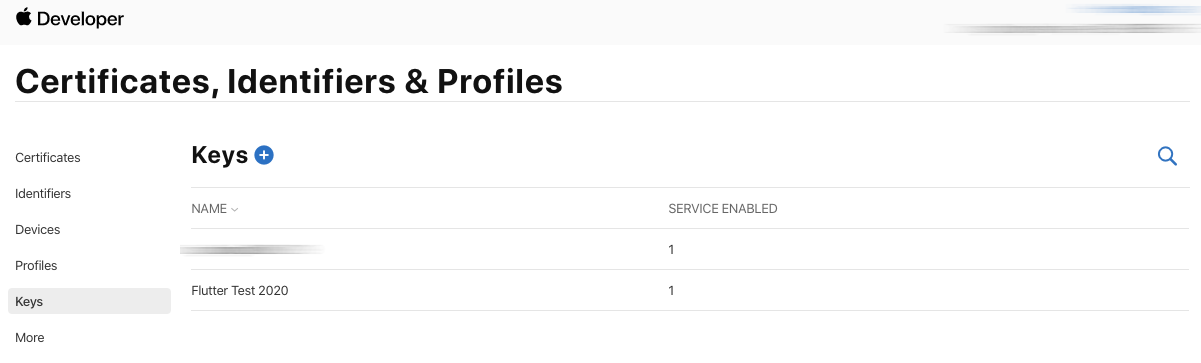Go to Profiles section
1201x363 pixels.
coord(36,266)
